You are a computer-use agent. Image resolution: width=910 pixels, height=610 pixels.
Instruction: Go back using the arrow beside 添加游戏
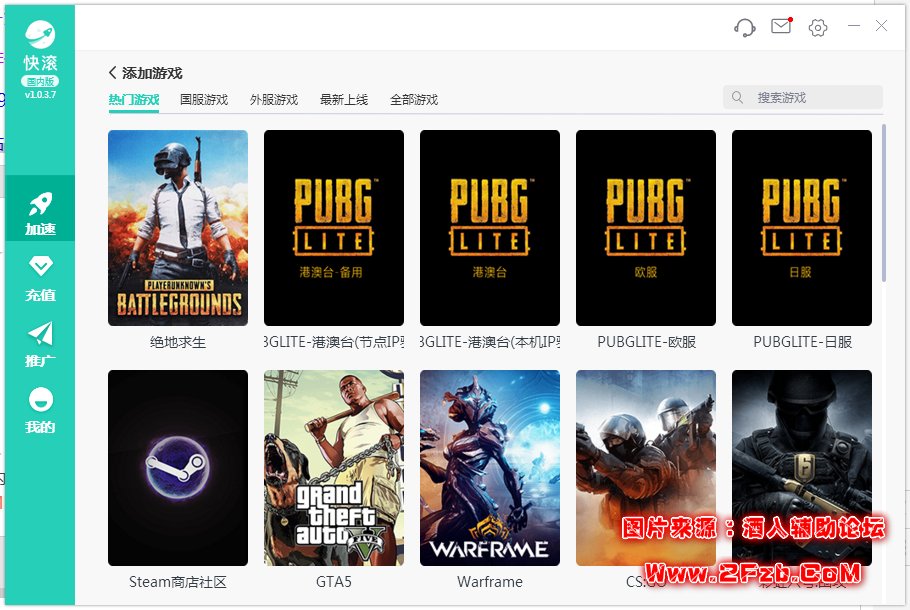click(113, 73)
